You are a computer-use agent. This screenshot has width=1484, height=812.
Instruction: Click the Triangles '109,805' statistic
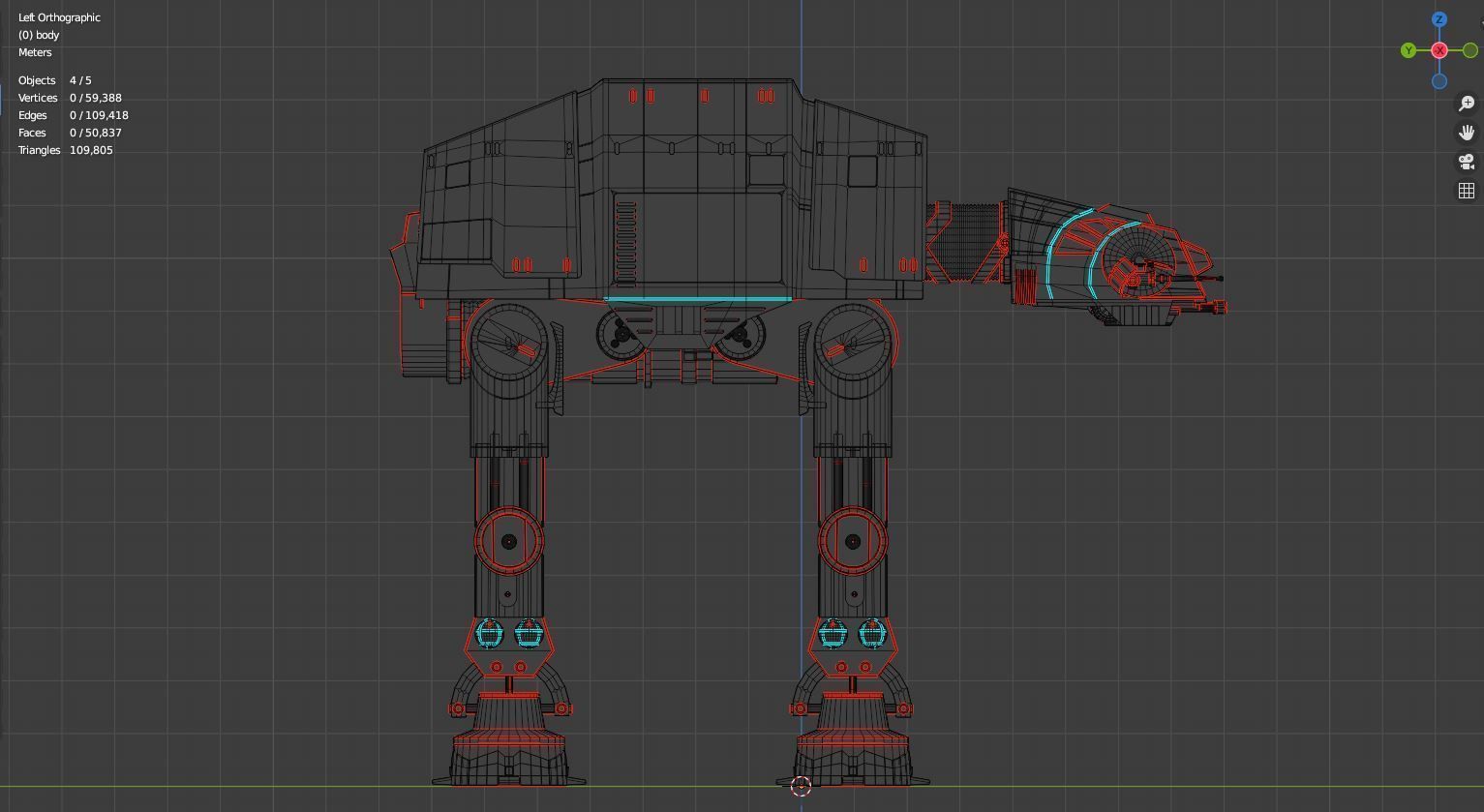91,150
